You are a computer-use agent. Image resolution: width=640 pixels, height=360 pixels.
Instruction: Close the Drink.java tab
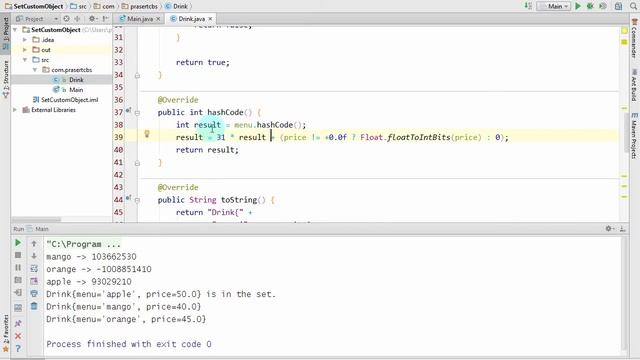(x=210, y=19)
